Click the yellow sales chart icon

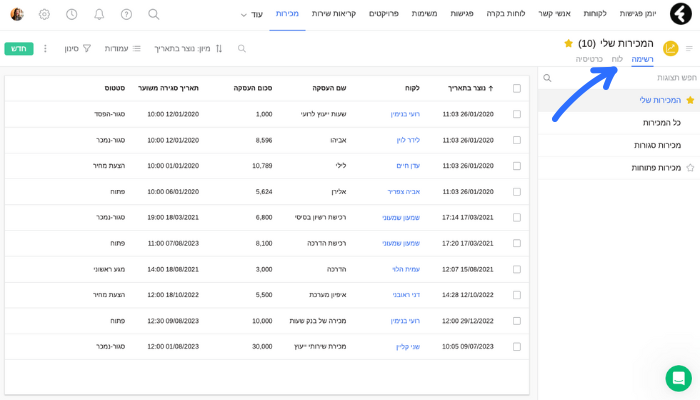pos(671,48)
